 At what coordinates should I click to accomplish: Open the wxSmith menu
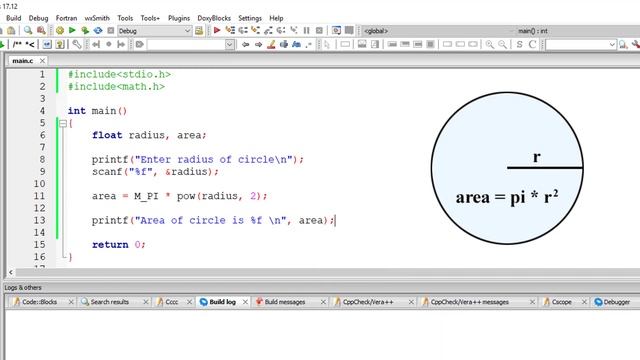97,18
